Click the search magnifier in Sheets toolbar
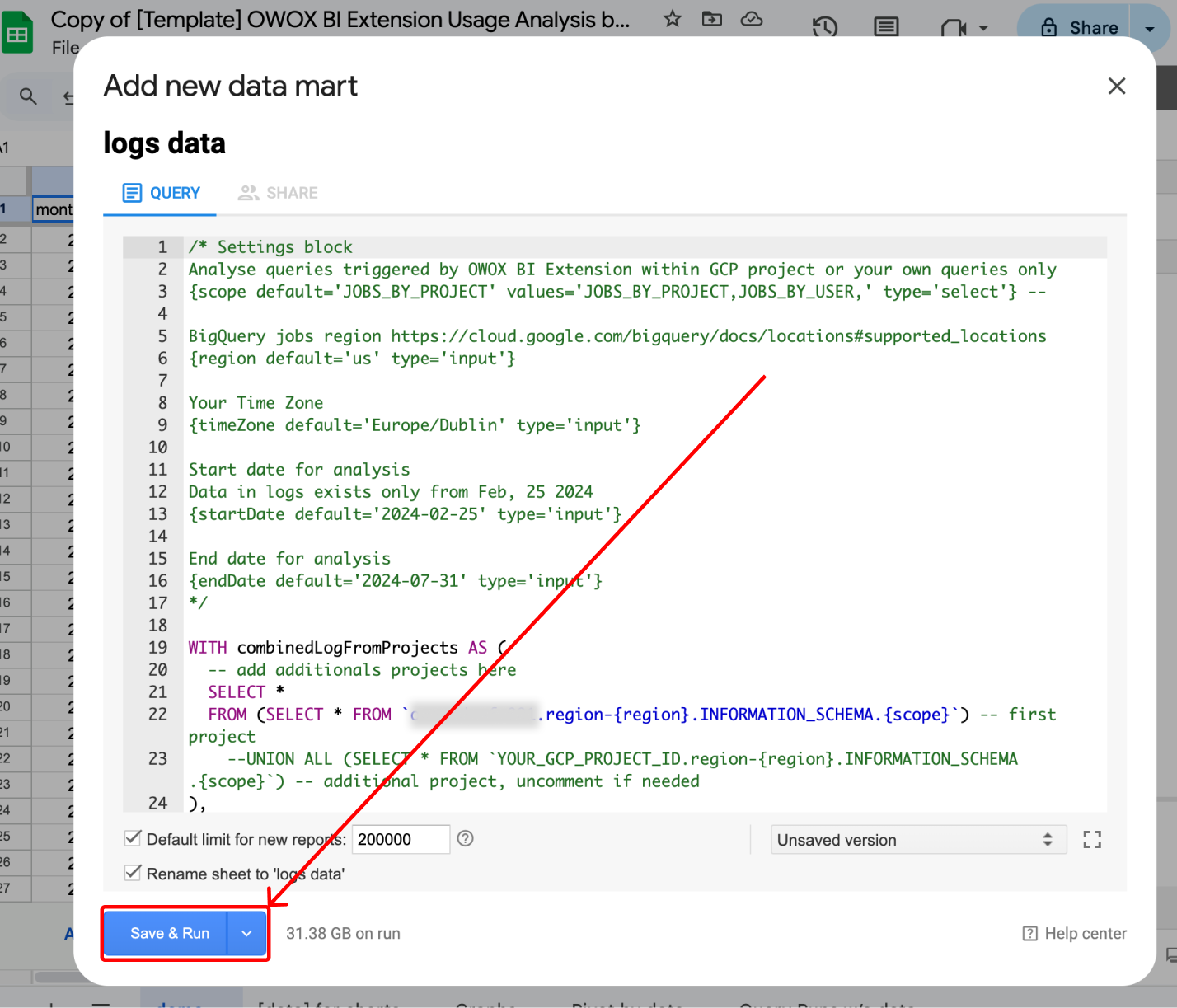1177x1008 pixels. 28,96
